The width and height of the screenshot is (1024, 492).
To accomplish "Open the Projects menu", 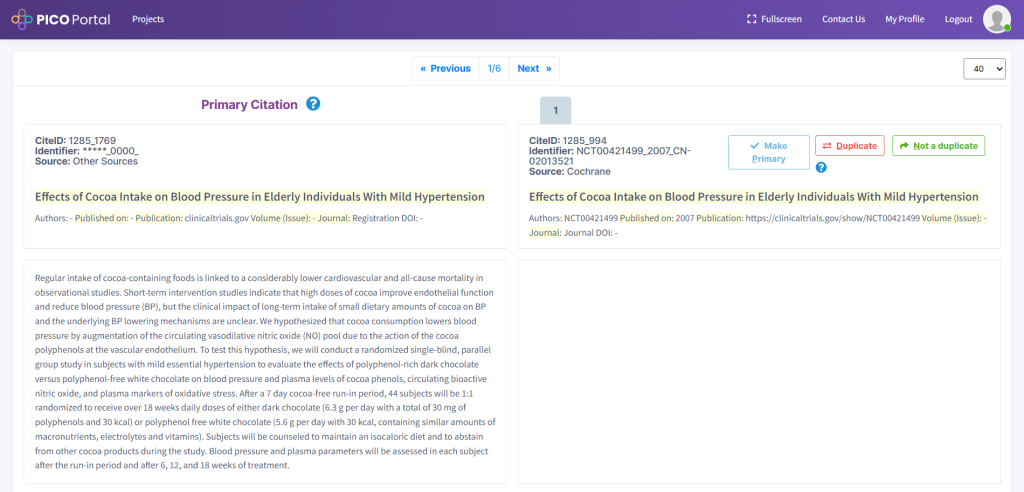I will point(148,19).
